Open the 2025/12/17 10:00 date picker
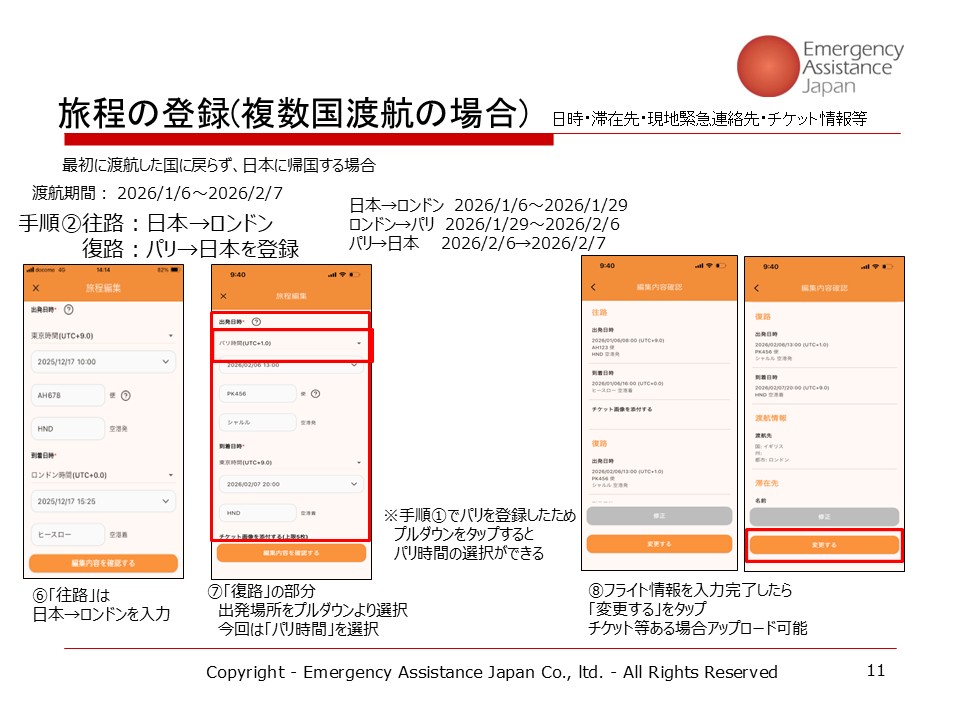 click(102, 362)
